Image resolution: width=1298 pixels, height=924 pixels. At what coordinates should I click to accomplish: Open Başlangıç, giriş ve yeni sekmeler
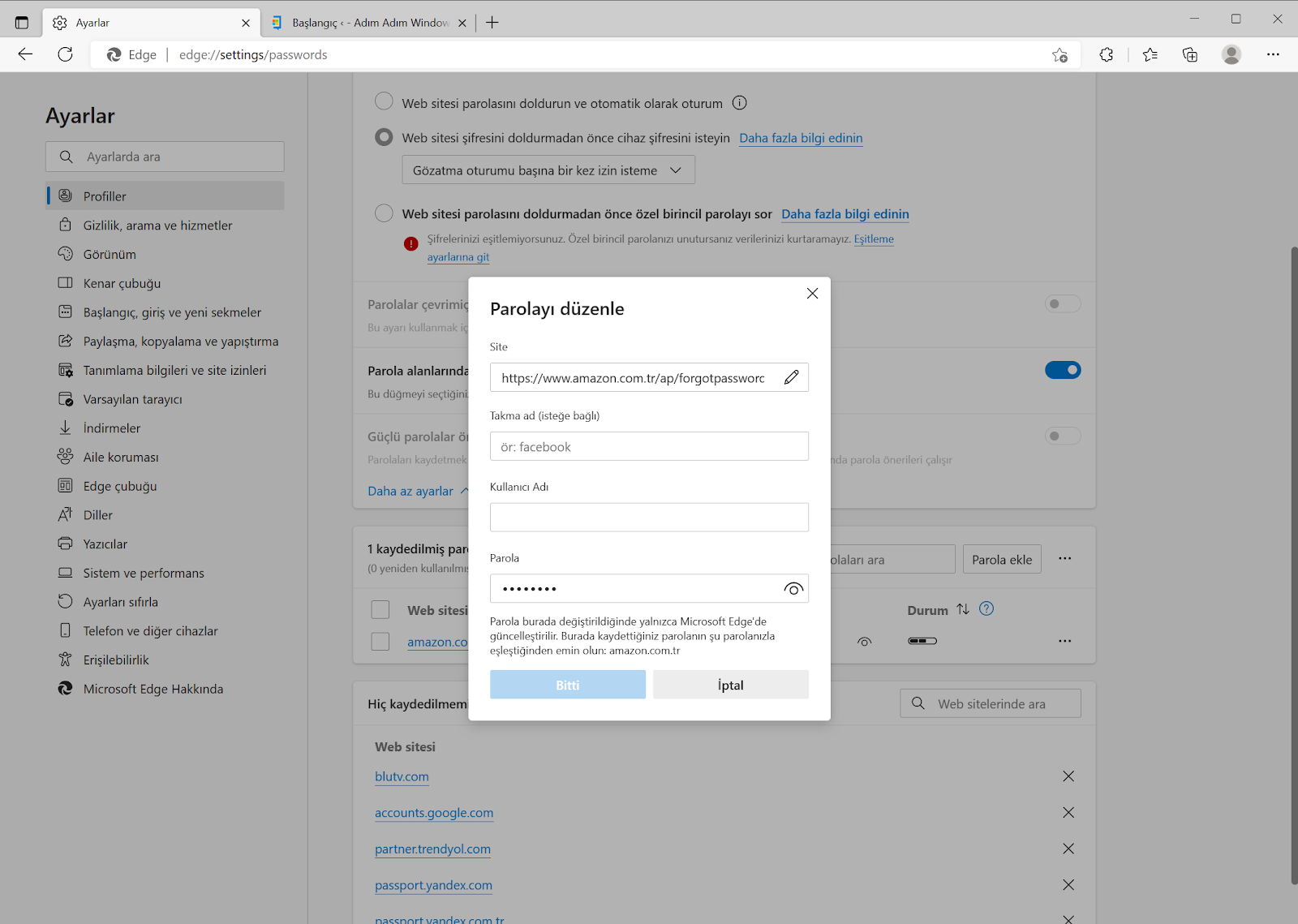tap(165, 312)
